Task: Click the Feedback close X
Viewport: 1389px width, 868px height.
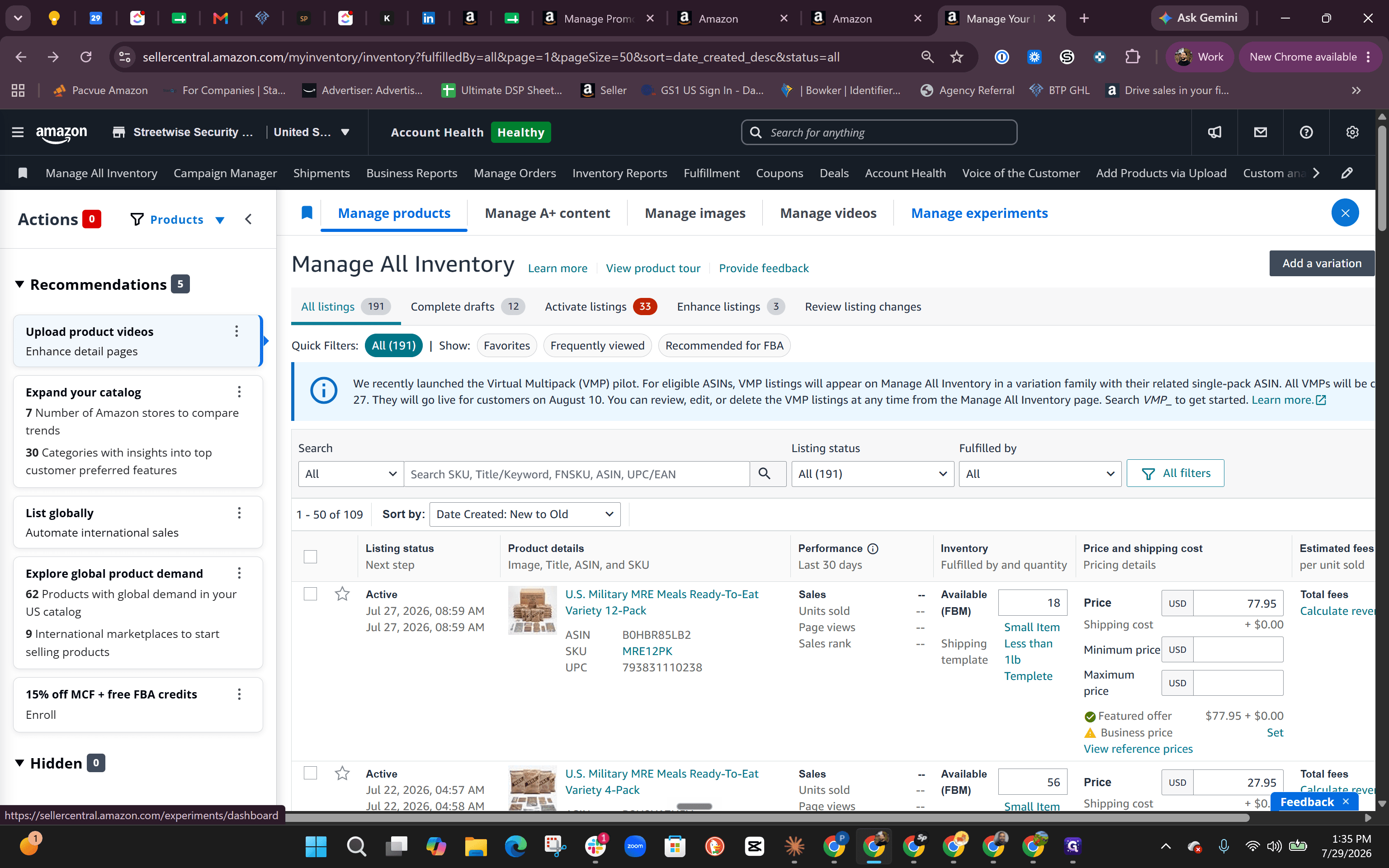Action: click(1346, 802)
